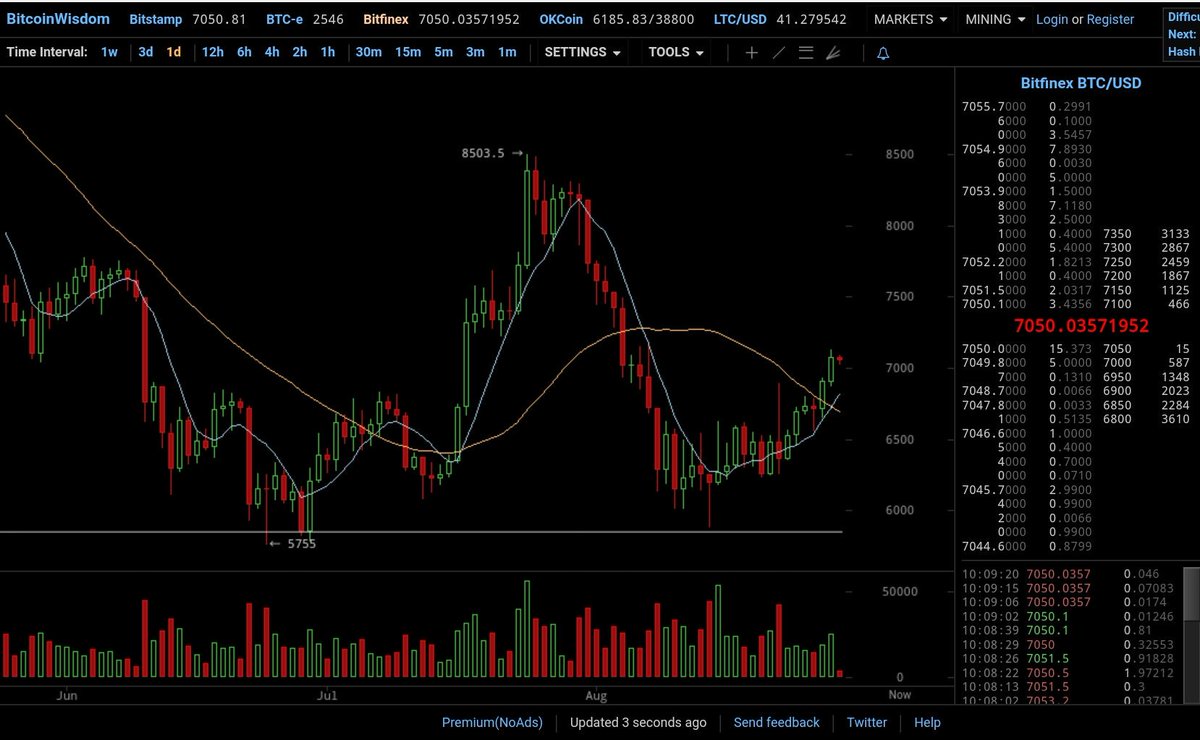Screen dimensions: 1200x740
Task: Open the Bitstamp market link
Action: coord(157,19)
